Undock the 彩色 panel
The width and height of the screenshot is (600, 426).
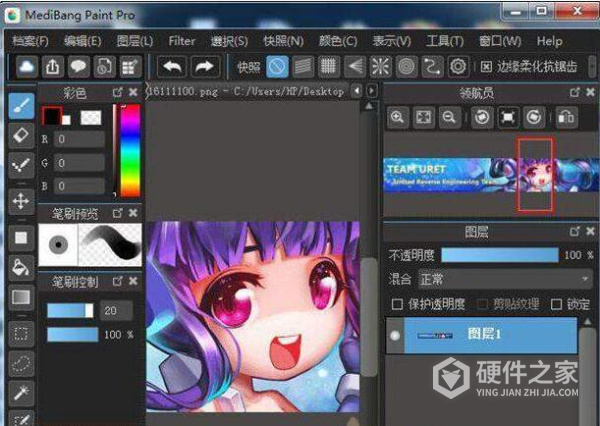117,93
